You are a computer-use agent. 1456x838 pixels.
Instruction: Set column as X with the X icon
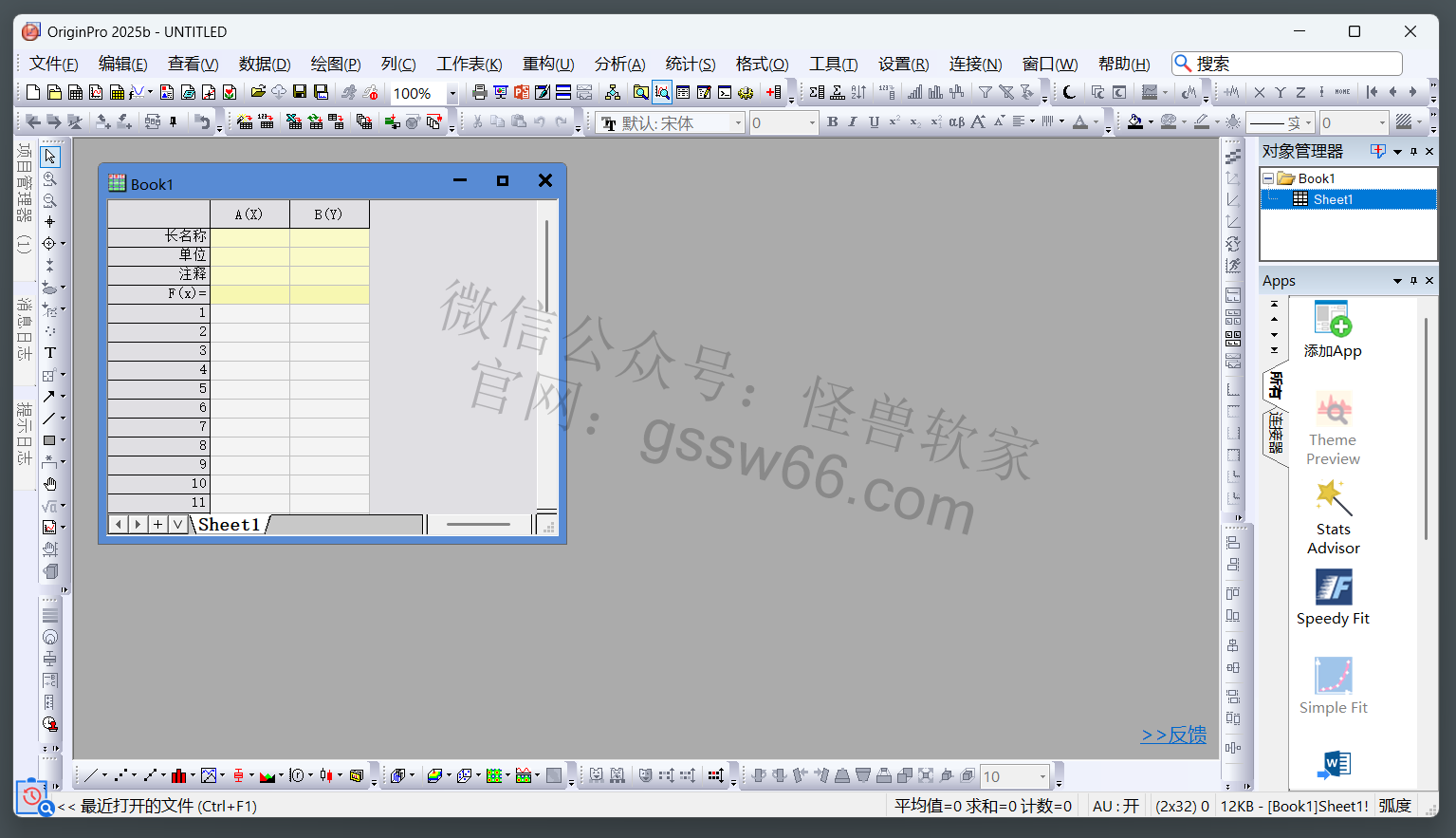coord(1260,92)
